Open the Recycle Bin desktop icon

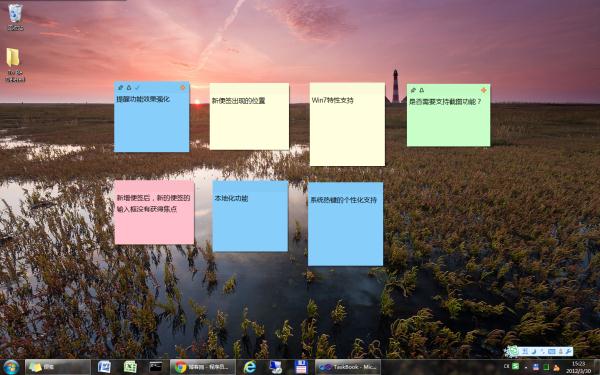pyautogui.click(x=15, y=17)
